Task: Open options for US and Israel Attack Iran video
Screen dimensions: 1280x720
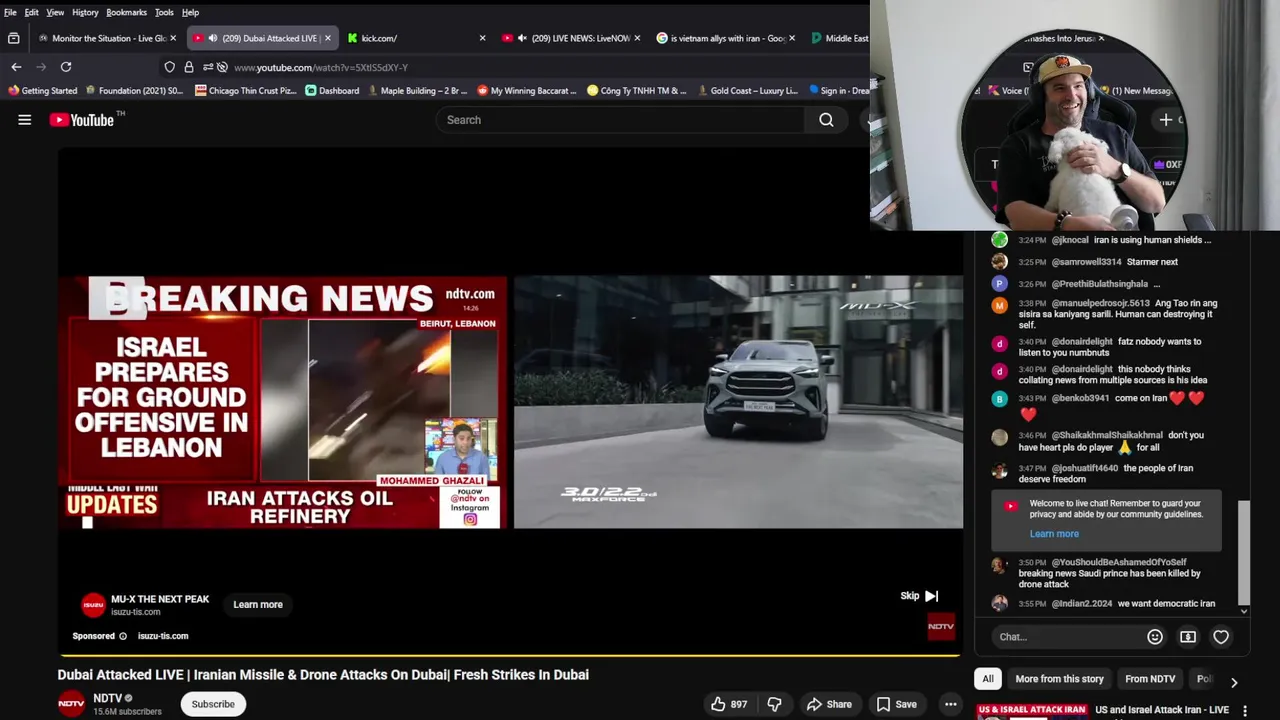Action: pyautogui.click(x=1245, y=711)
